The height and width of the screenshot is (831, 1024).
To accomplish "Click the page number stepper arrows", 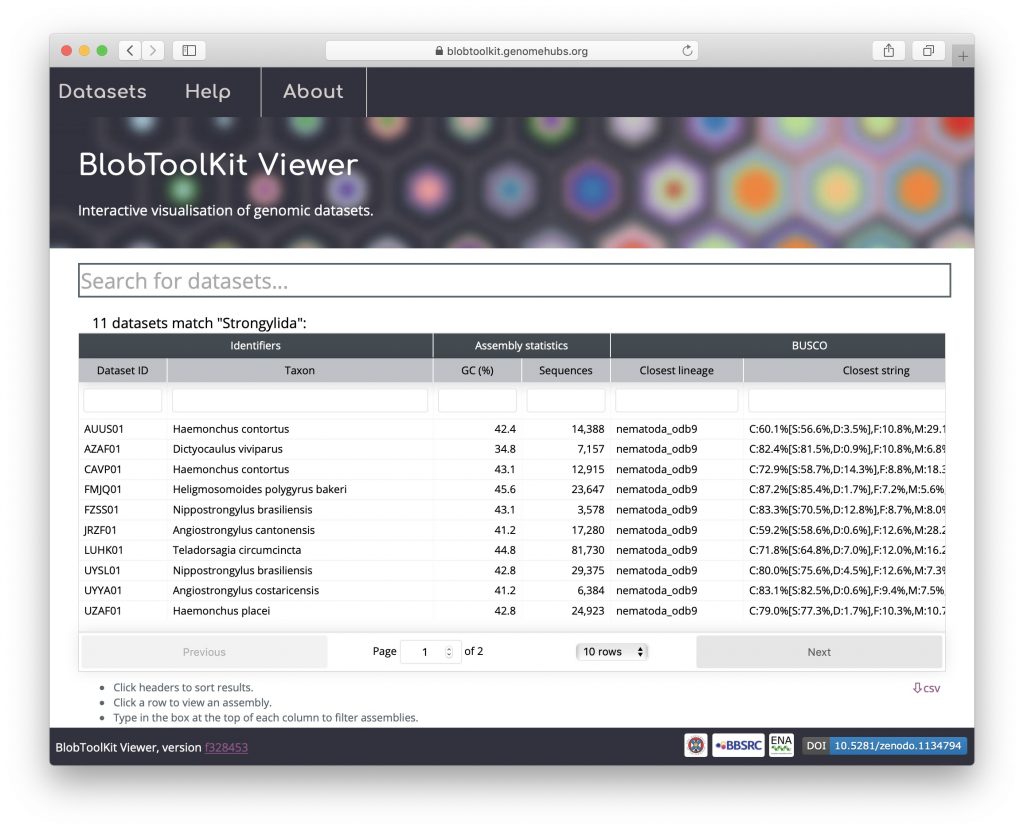I will (449, 652).
